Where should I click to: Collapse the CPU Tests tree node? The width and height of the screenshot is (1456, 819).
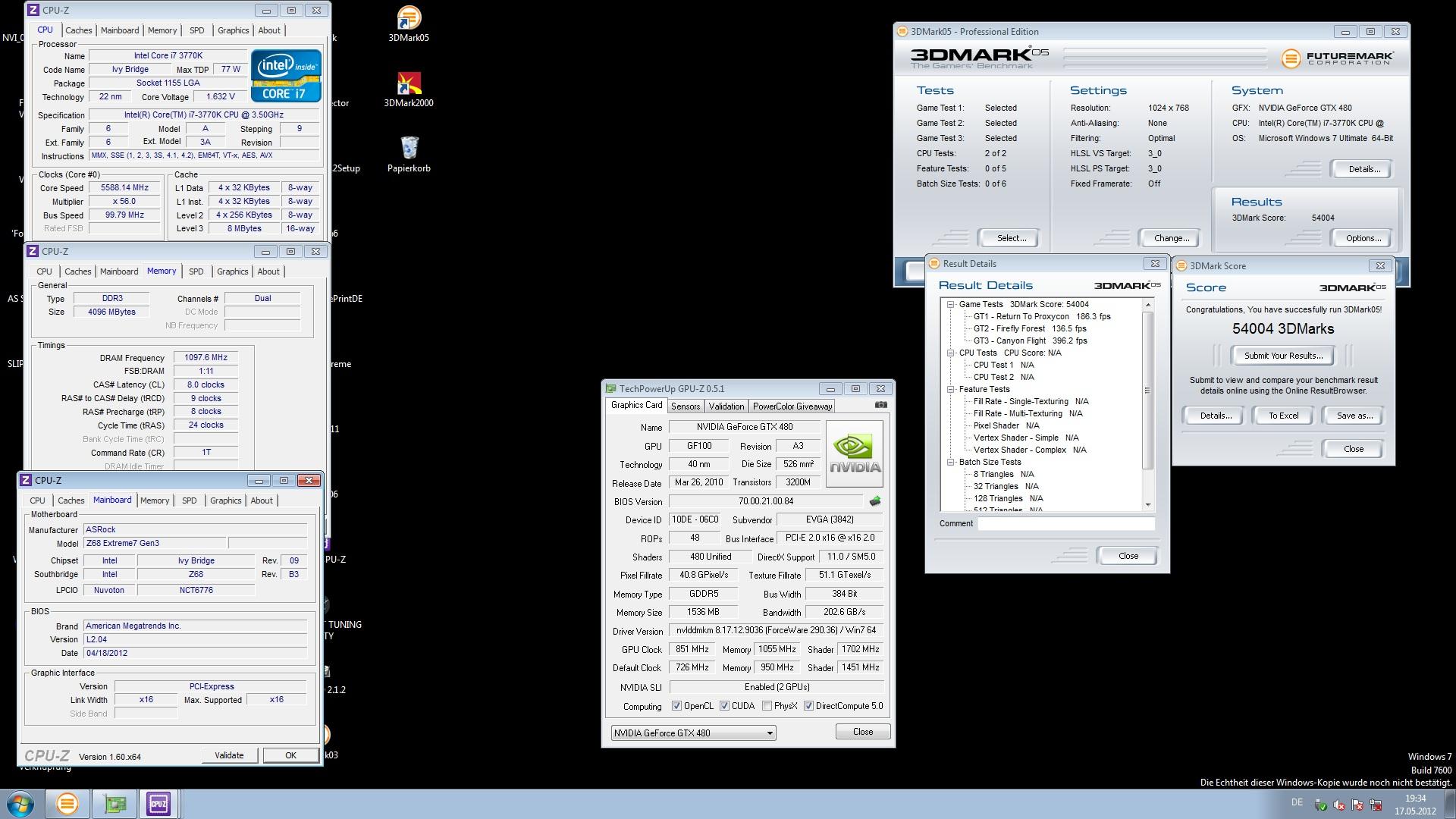click(950, 353)
